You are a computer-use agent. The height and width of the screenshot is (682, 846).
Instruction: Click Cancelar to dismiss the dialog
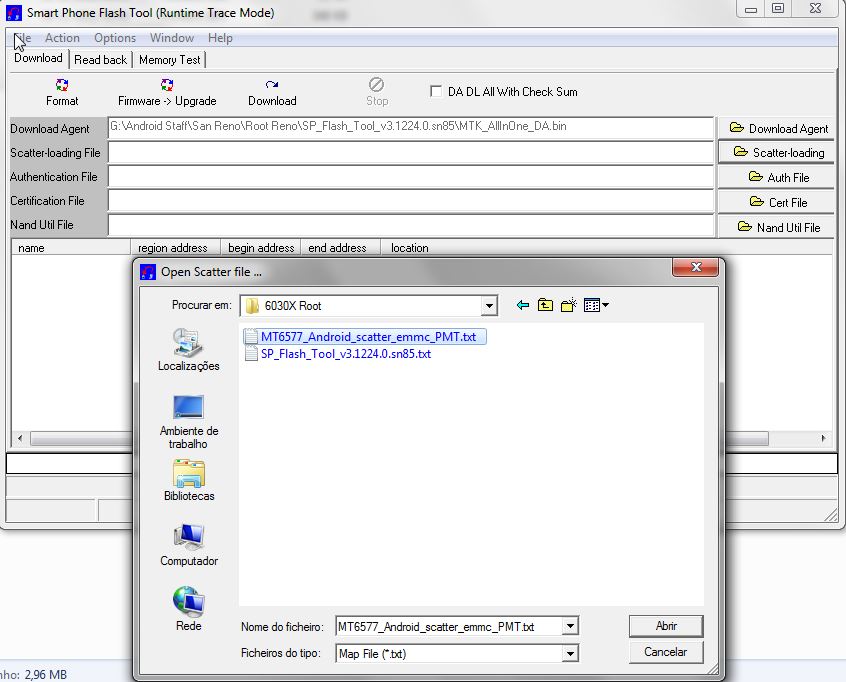coord(666,652)
